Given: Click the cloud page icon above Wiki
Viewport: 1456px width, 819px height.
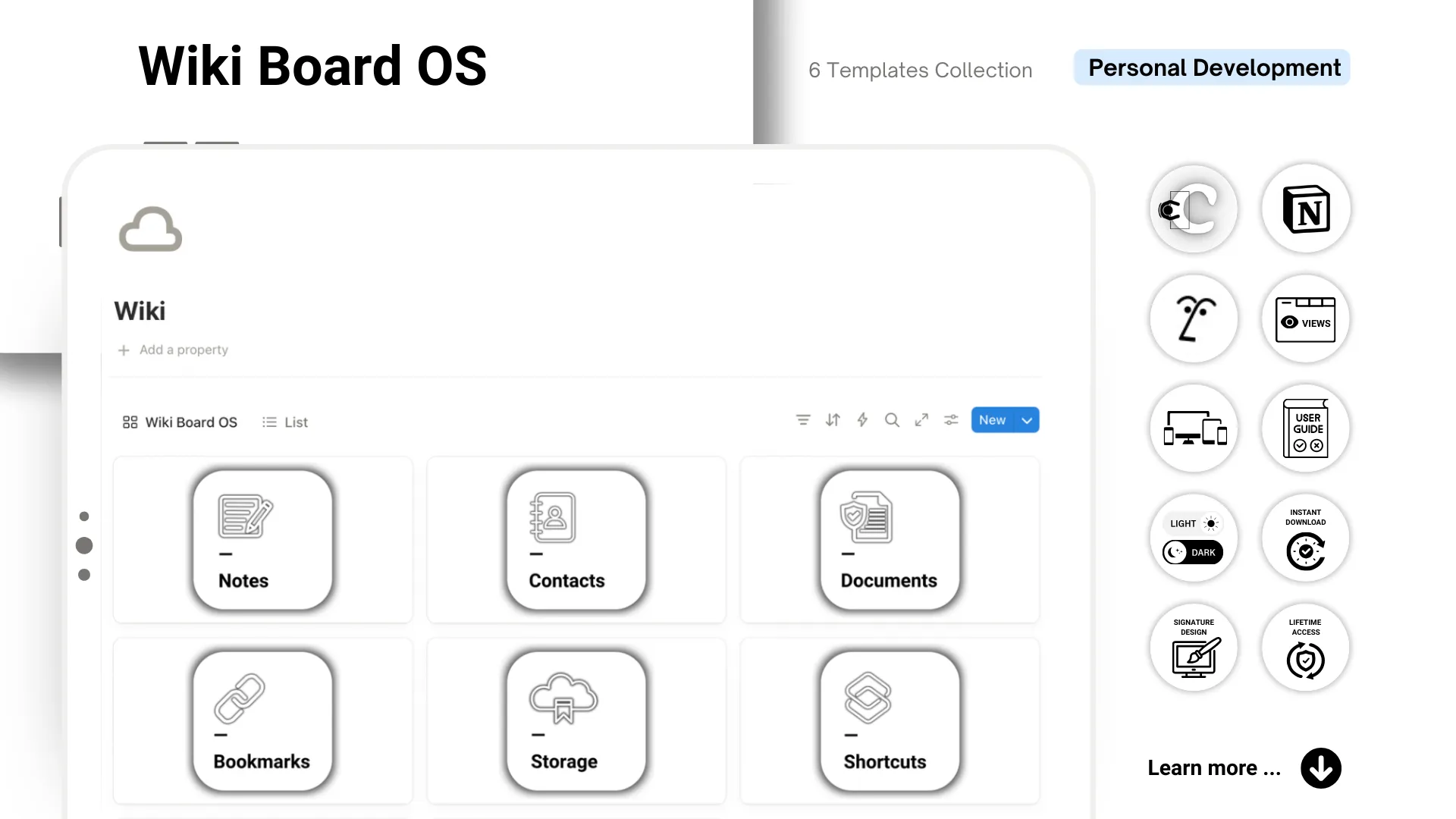Looking at the screenshot, I should click(x=150, y=229).
